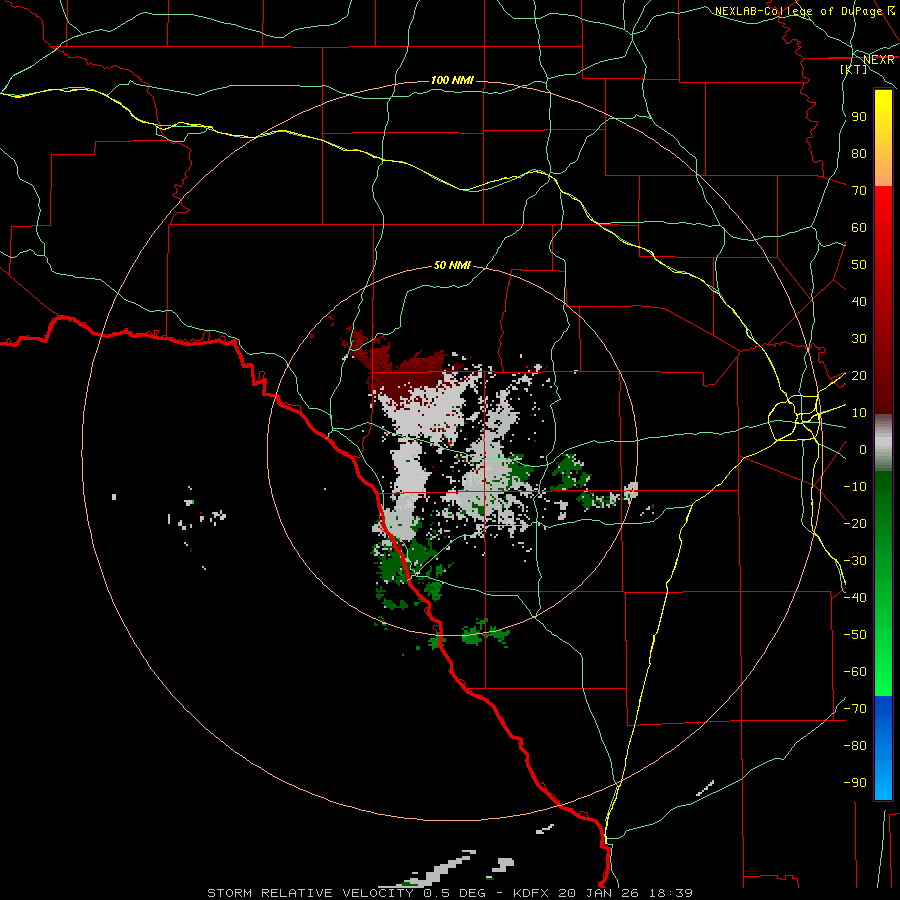Screen dimensions: 900x900
Task: Click the positive "50" scale value
Action: tap(859, 265)
